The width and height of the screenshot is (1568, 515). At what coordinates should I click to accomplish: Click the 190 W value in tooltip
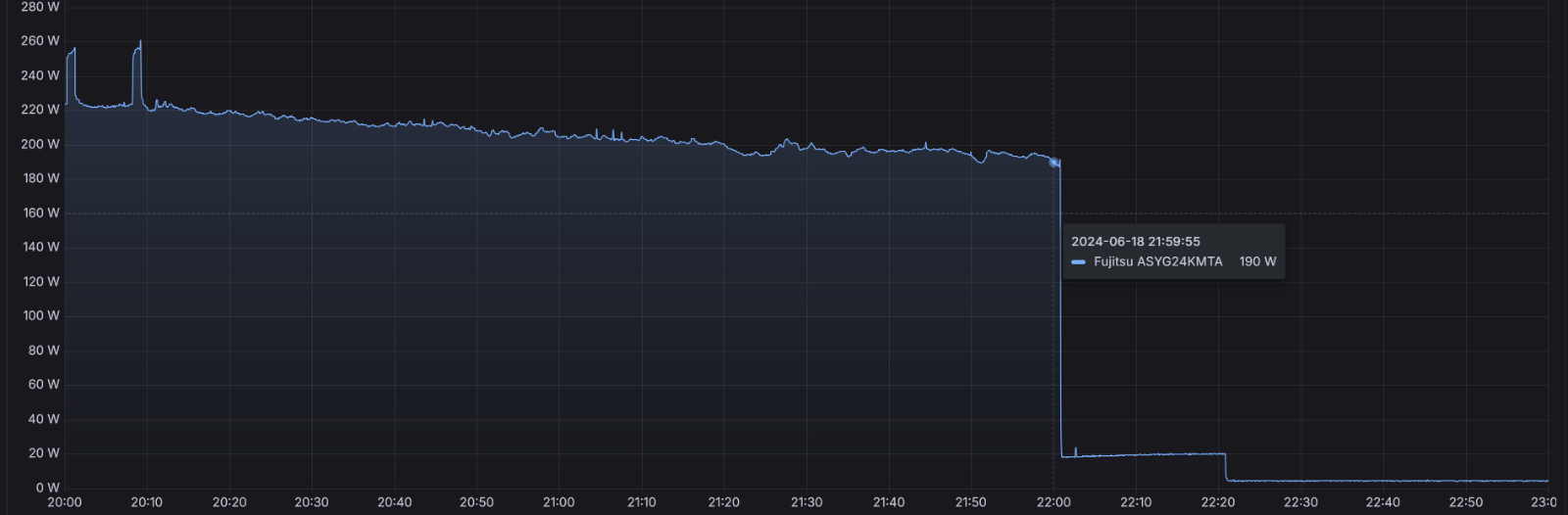1257,261
